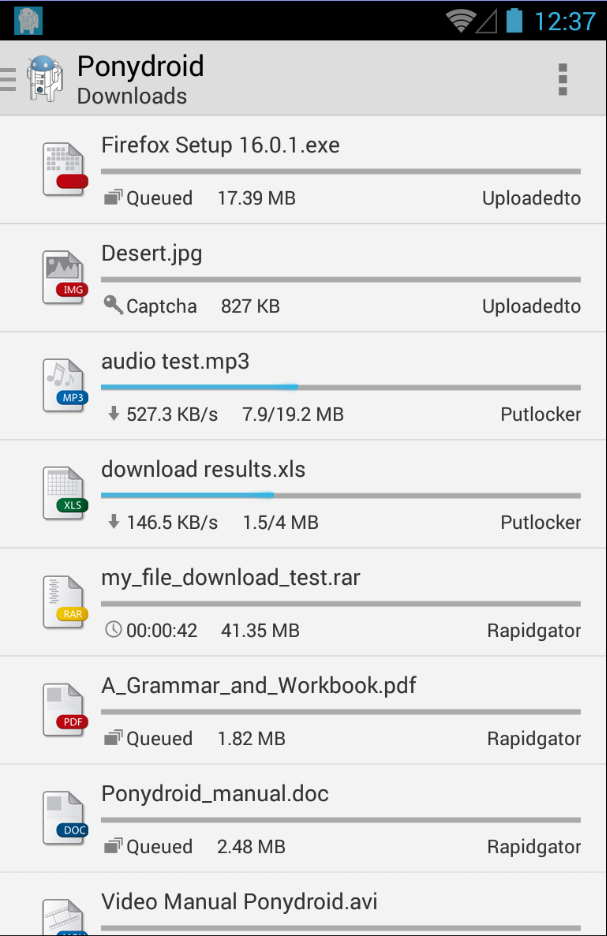
Task: Click the audio test MP3 file icon
Action: pos(65,386)
